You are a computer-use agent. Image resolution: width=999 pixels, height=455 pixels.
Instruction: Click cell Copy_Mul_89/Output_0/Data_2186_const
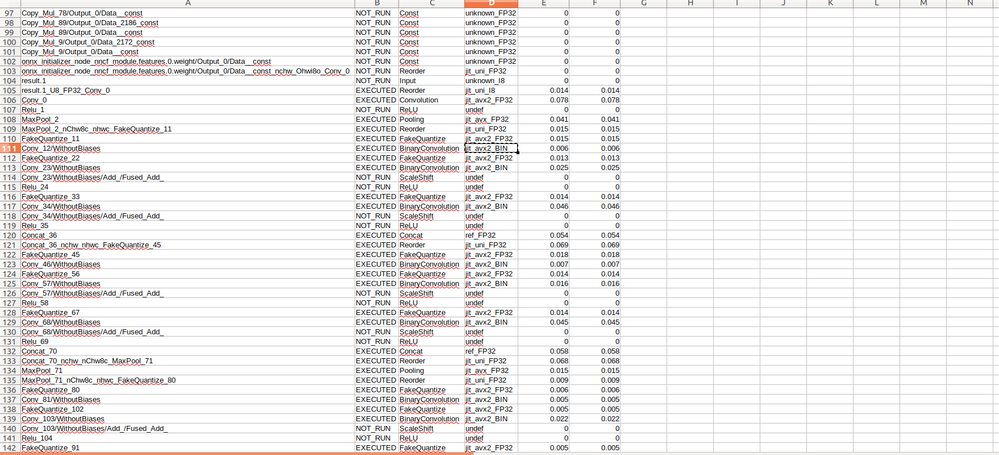click(187, 22)
